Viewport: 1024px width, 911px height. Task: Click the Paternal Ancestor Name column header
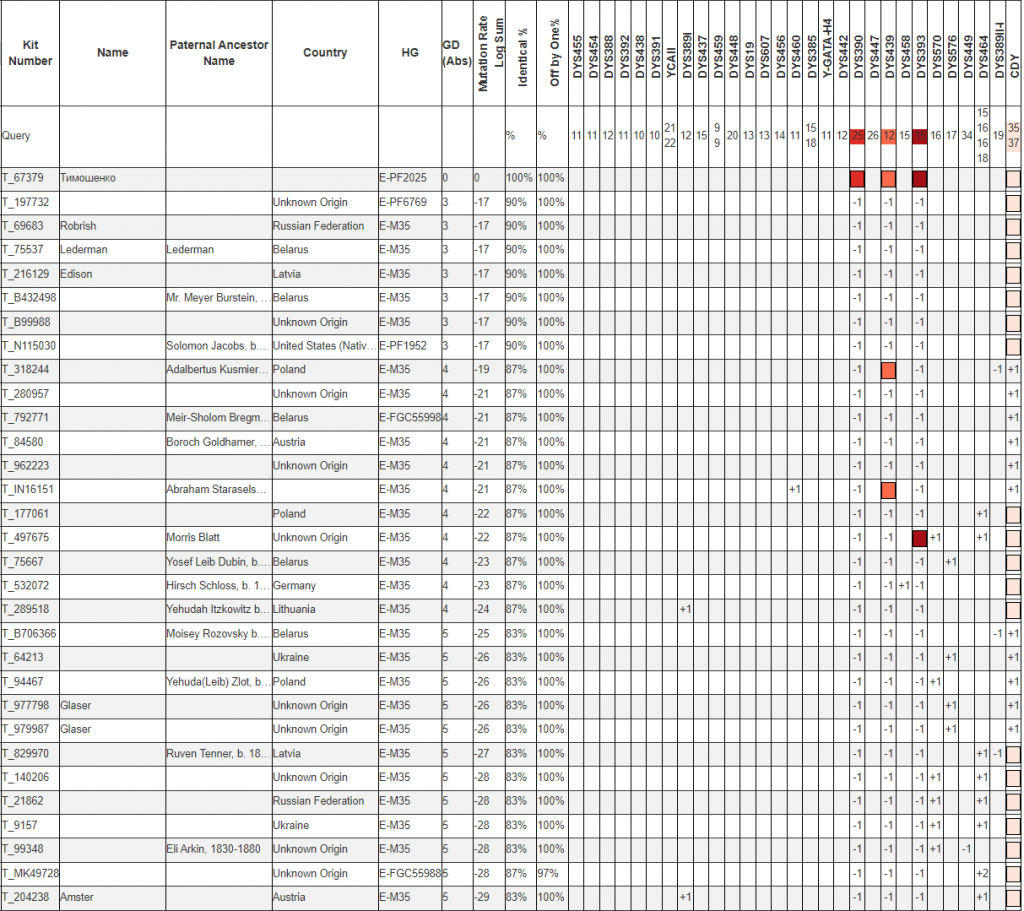218,53
